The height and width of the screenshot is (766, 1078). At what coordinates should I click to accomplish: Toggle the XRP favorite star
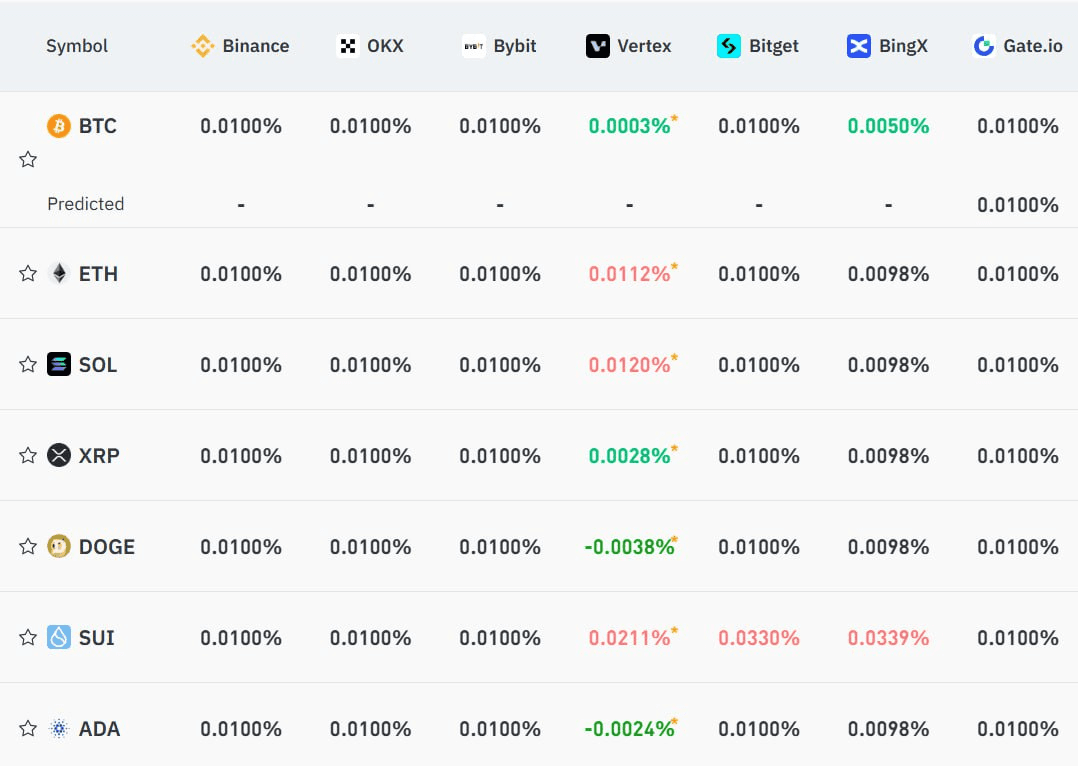click(28, 455)
